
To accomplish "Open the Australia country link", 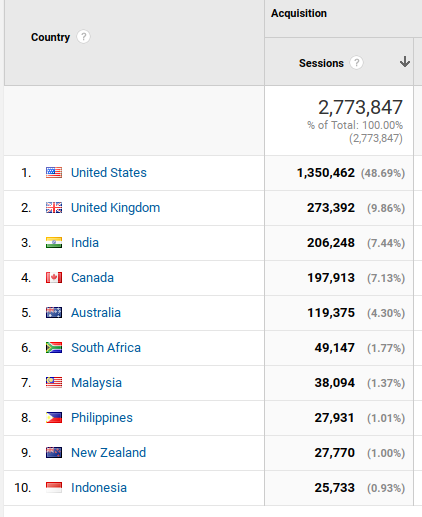I will click(96, 313).
